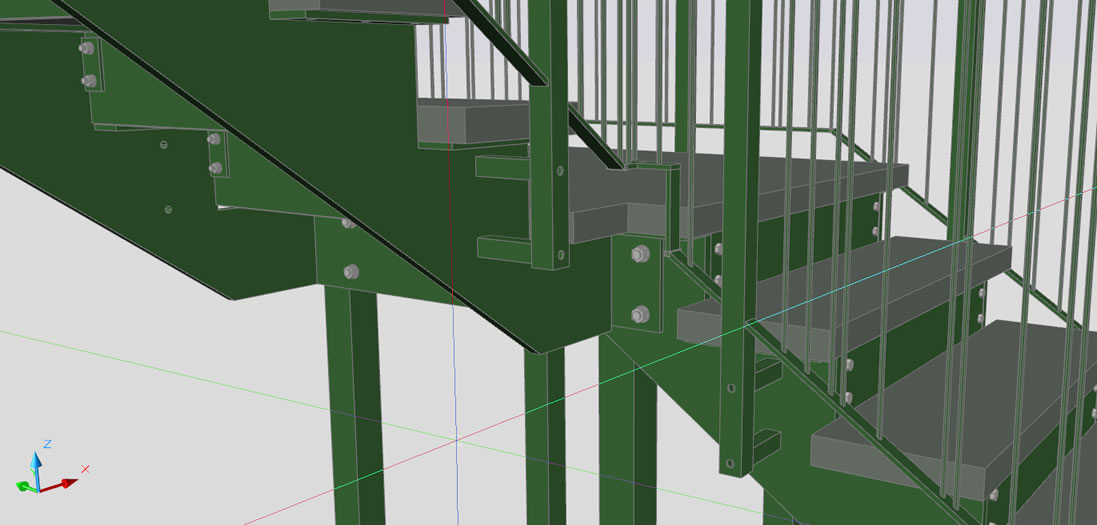Click the UCS axis icon origin
The height and width of the screenshot is (525, 1097).
[38, 490]
